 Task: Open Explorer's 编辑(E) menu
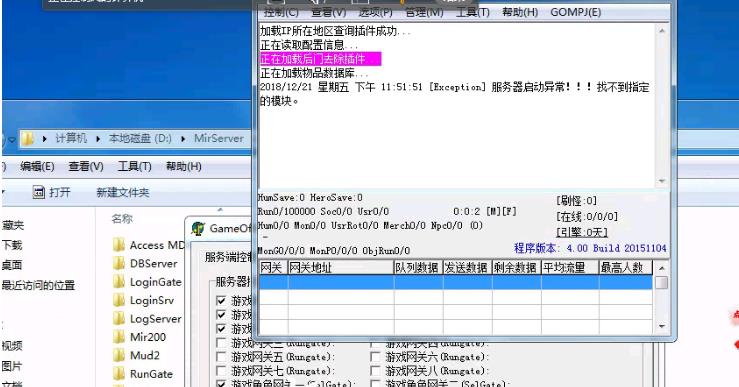pyautogui.click(x=37, y=166)
